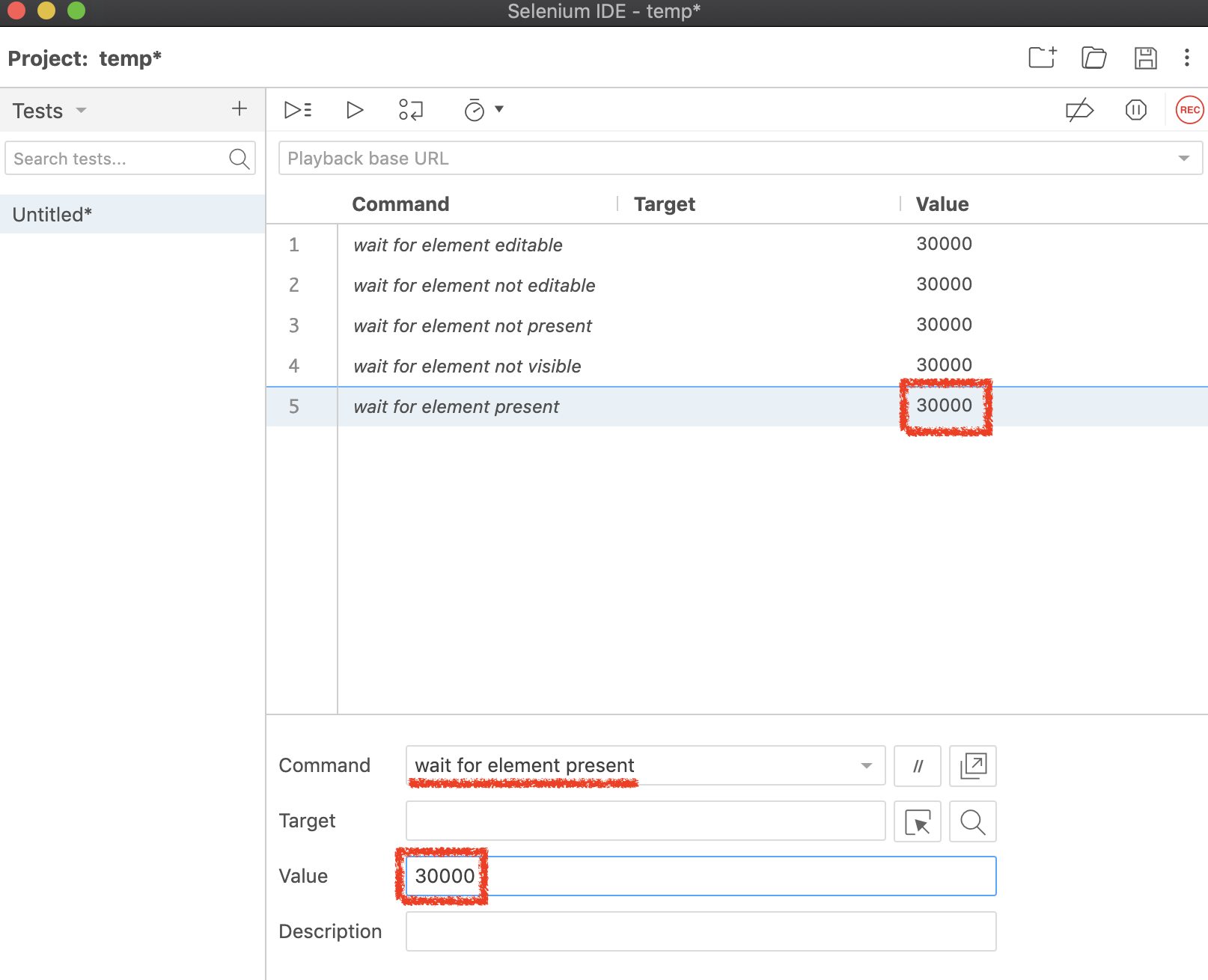Viewport: 1208px width, 980px height.
Task: Click the 30000 value in row 1
Action: pos(945,244)
